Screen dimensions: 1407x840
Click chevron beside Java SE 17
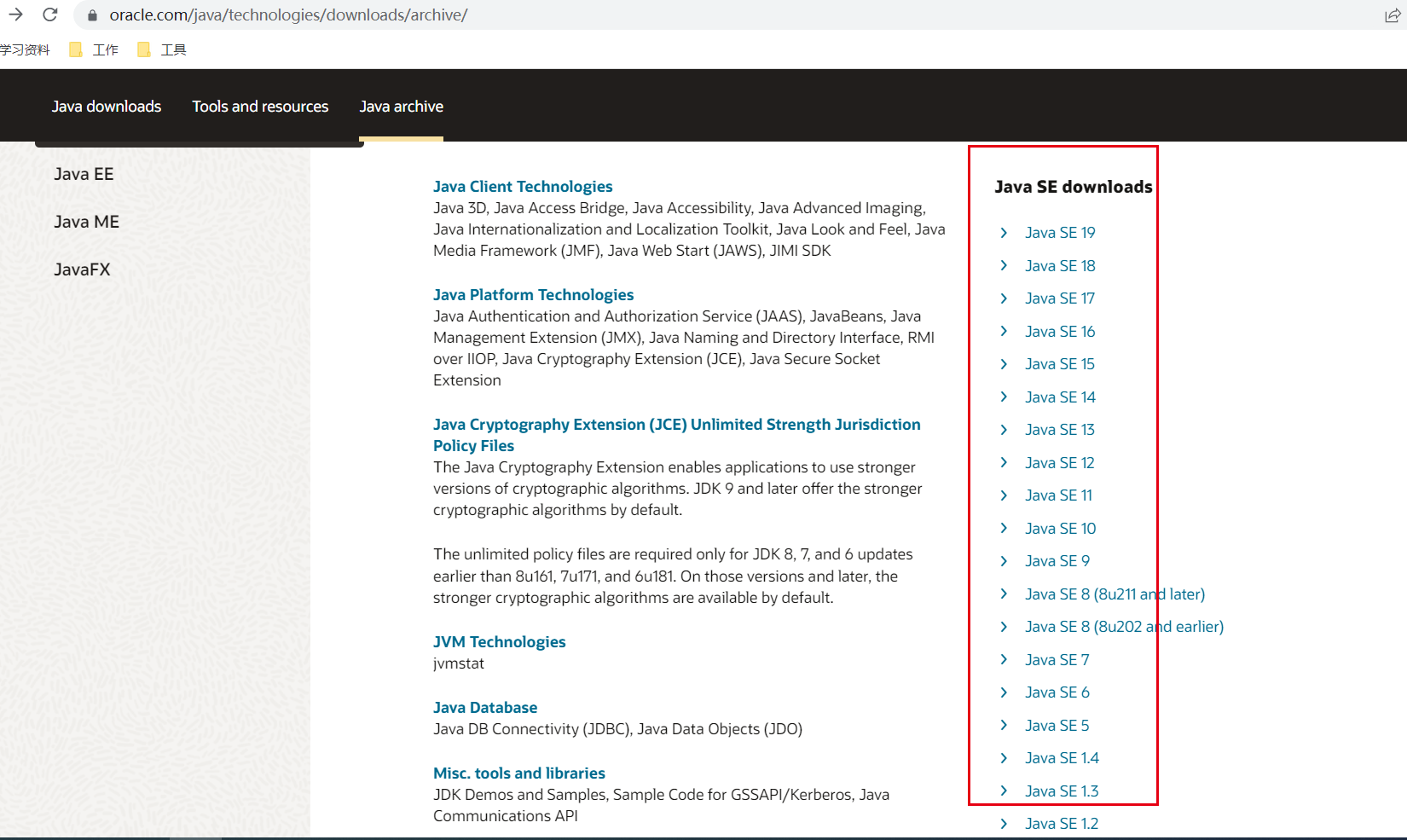point(1004,298)
